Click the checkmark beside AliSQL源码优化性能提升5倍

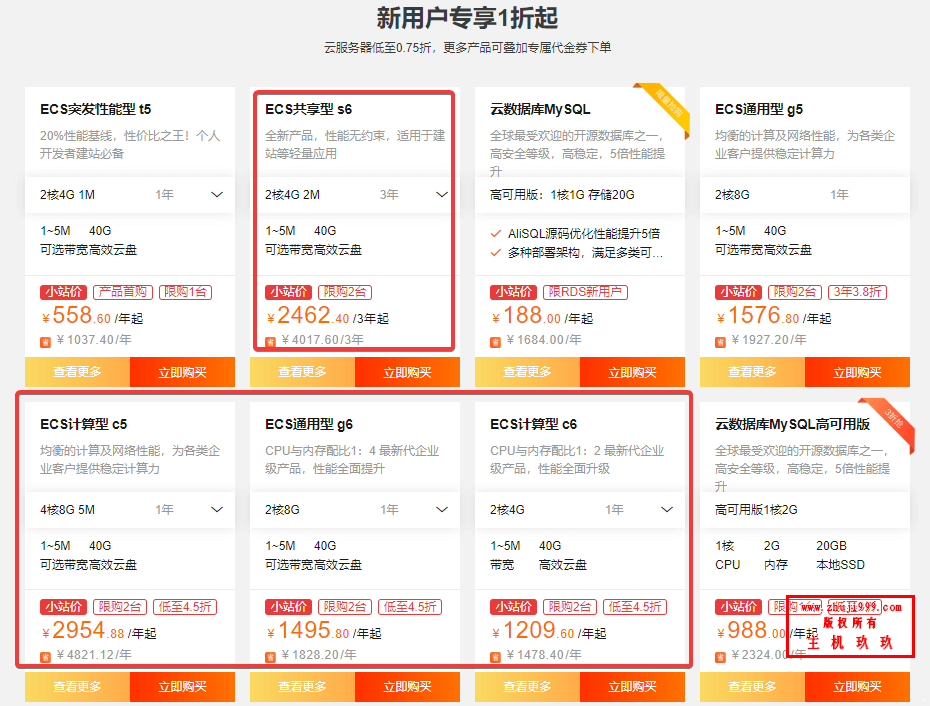point(496,234)
